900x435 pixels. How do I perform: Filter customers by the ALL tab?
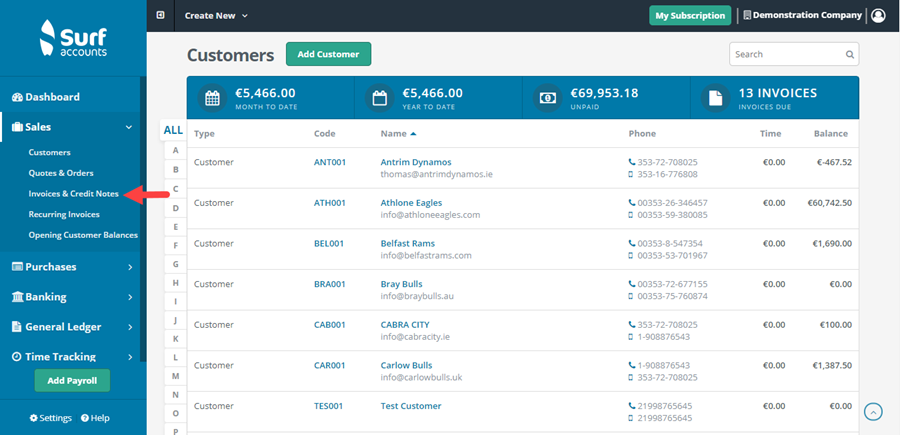(x=173, y=130)
